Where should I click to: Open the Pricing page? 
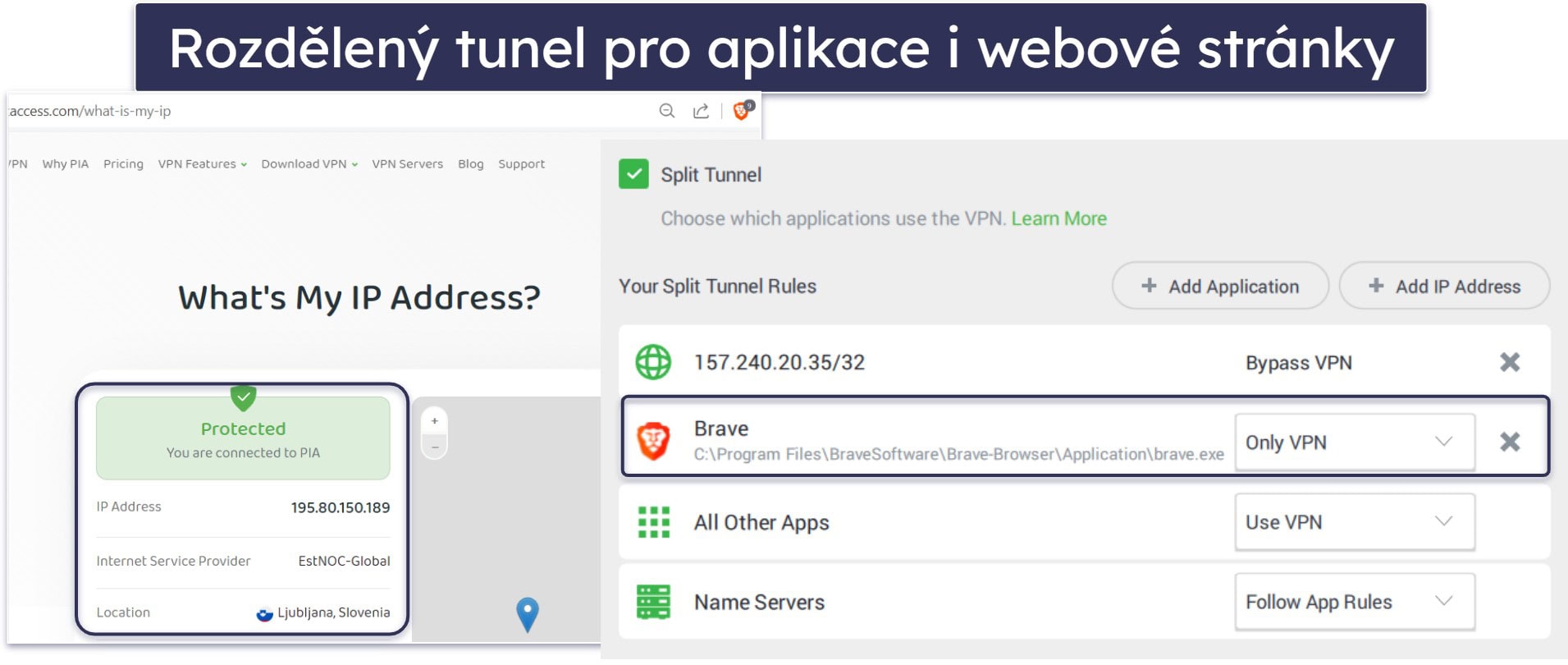coord(123,164)
